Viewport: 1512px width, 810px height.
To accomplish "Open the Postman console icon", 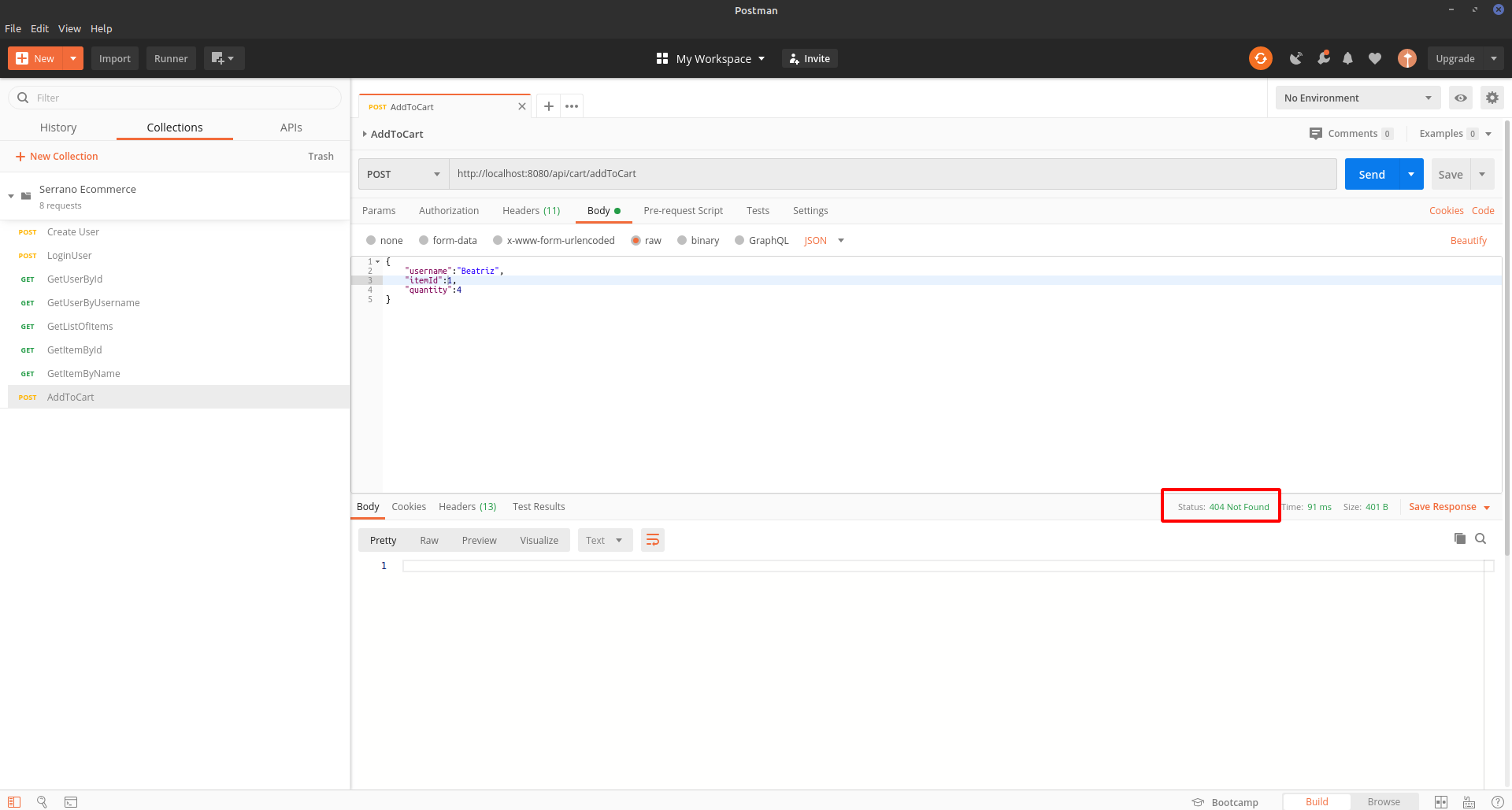I will click(71, 802).
